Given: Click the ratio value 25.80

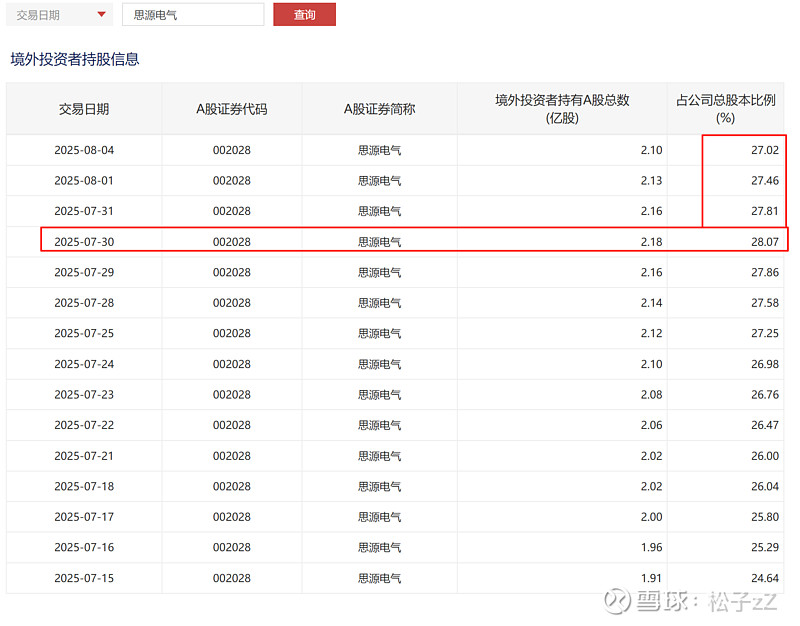Looking at the screenshot, I should [765, 517].
